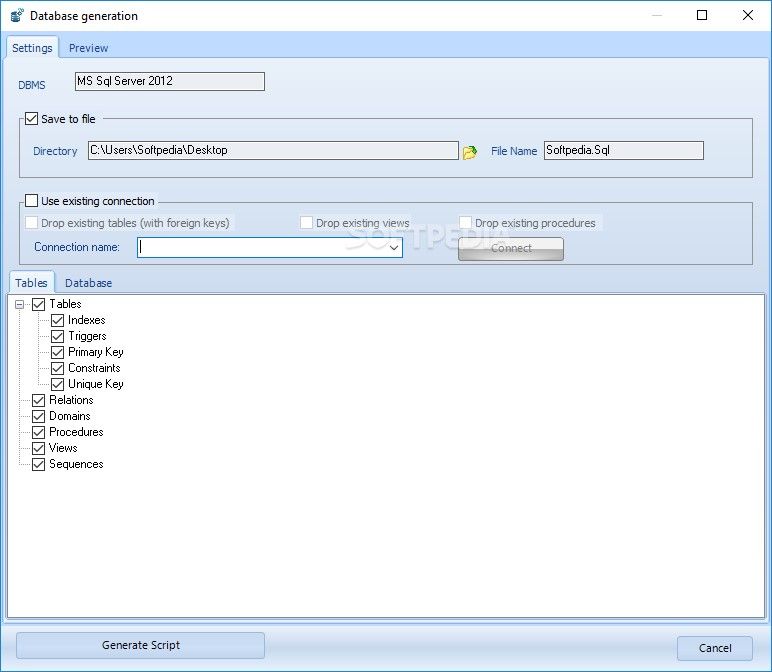Click the Directory path field
The width and height of the screenshot is (772, 672).
(x=273, y=150)
